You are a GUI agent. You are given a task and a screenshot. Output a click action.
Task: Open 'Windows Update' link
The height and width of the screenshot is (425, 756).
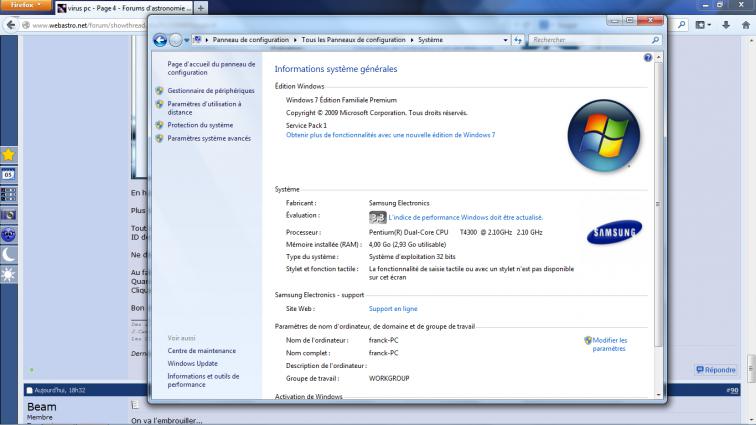click(192, 363)
